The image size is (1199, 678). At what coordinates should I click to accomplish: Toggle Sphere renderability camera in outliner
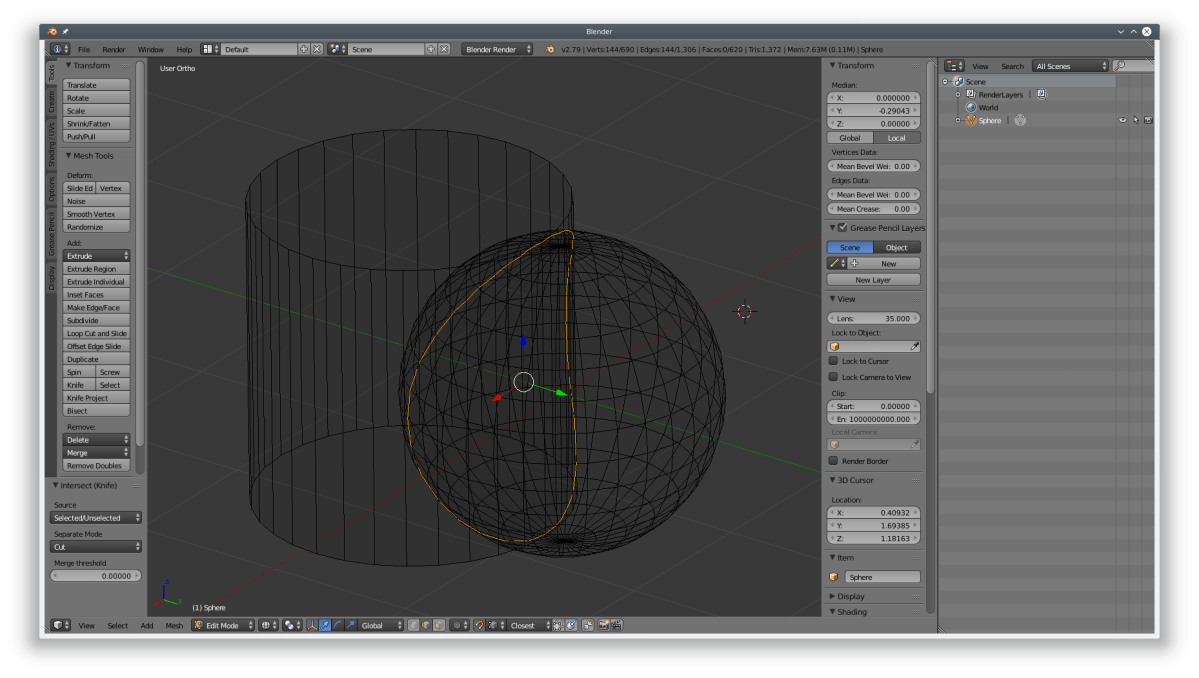[x=1148, y=120]
